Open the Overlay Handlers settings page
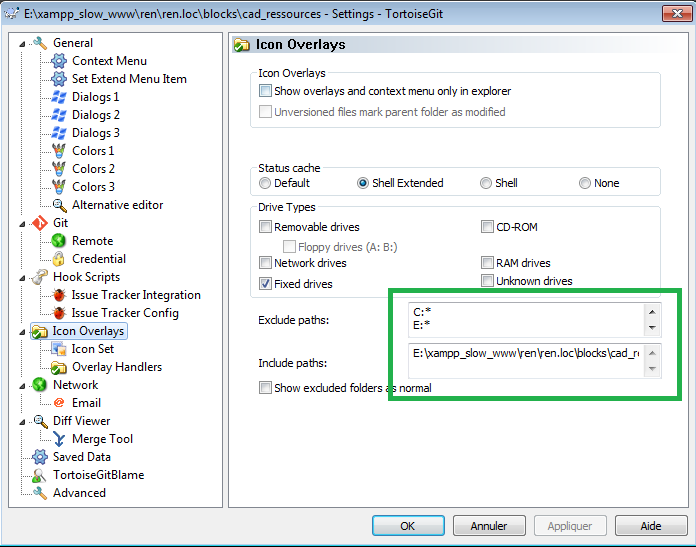The height and width of the screenshot is (547, 696). [116, 367]
